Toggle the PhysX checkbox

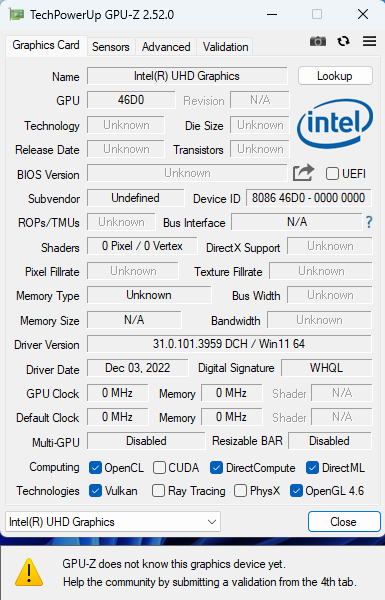pos(240,491)
